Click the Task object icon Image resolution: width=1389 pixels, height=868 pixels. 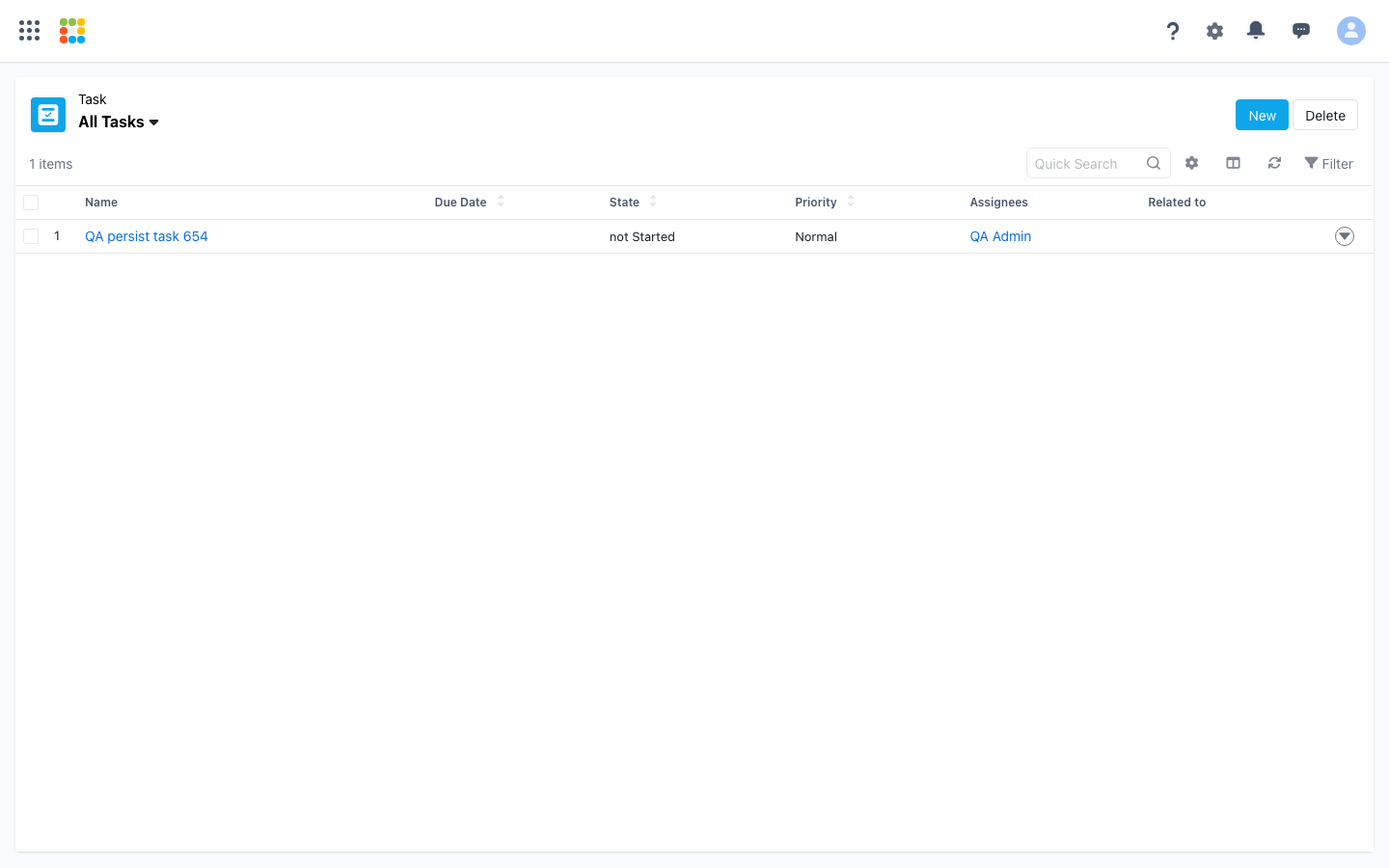[48, 115]
